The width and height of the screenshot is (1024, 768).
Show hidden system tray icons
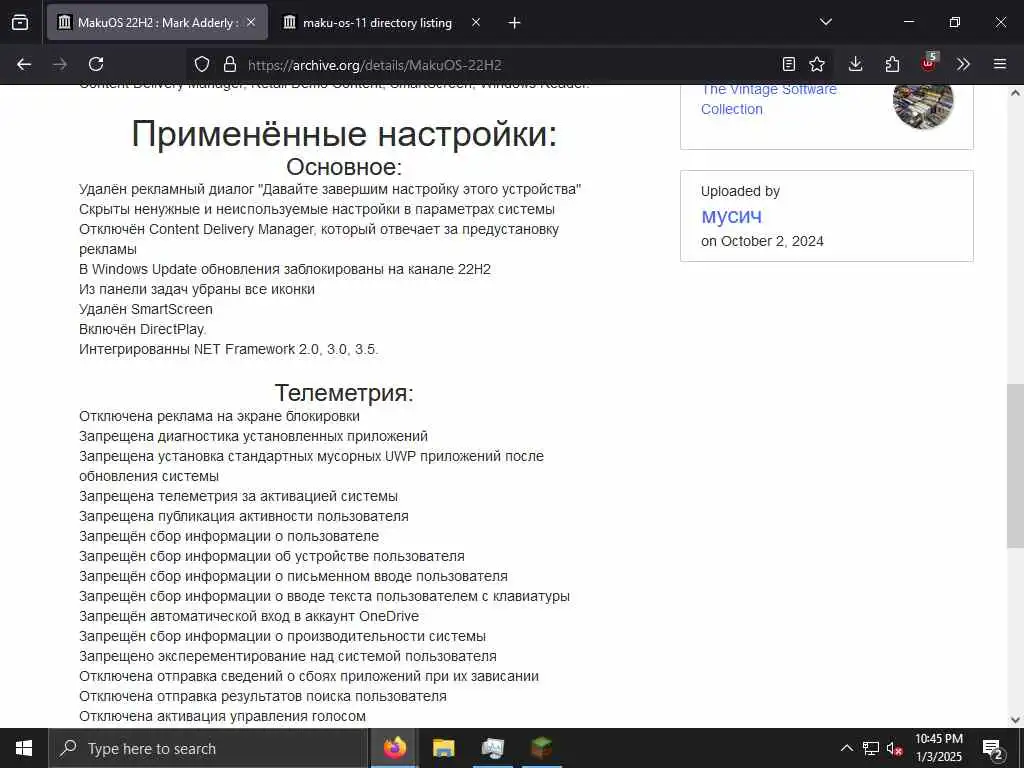click(x=846, y=748)
